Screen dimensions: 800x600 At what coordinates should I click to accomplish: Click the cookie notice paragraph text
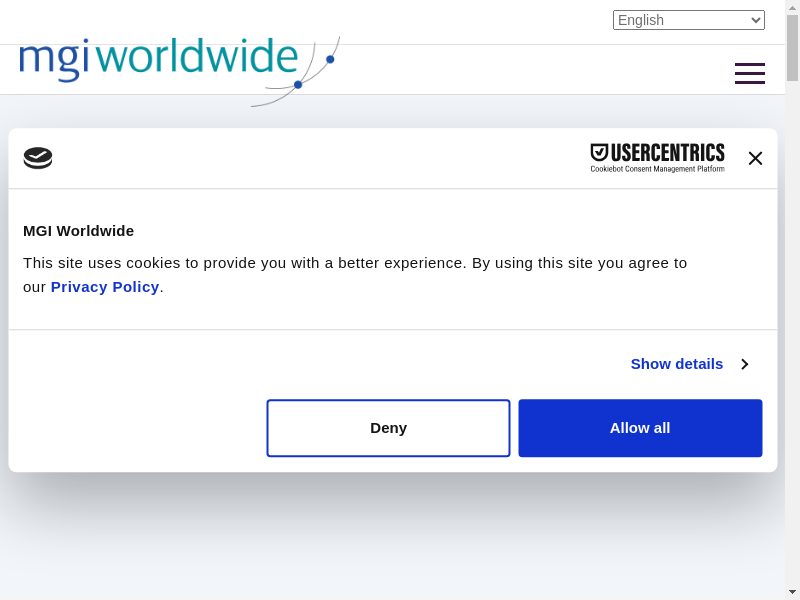click(355, 263)
